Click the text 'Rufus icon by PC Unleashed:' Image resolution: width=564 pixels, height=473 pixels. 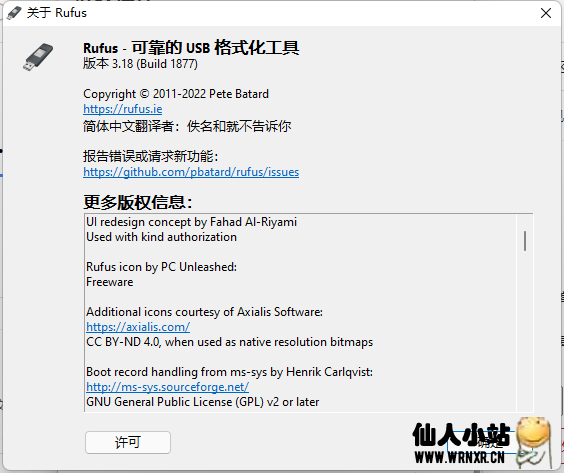(x=162, y=267)
